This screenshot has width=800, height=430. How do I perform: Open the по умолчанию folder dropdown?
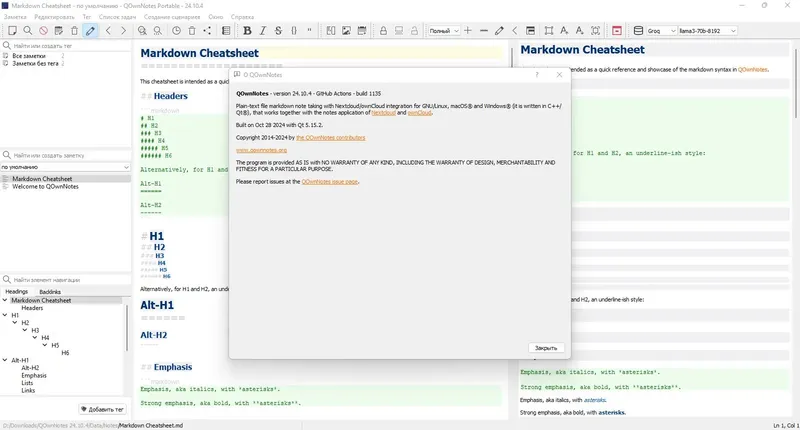point(65,167)
